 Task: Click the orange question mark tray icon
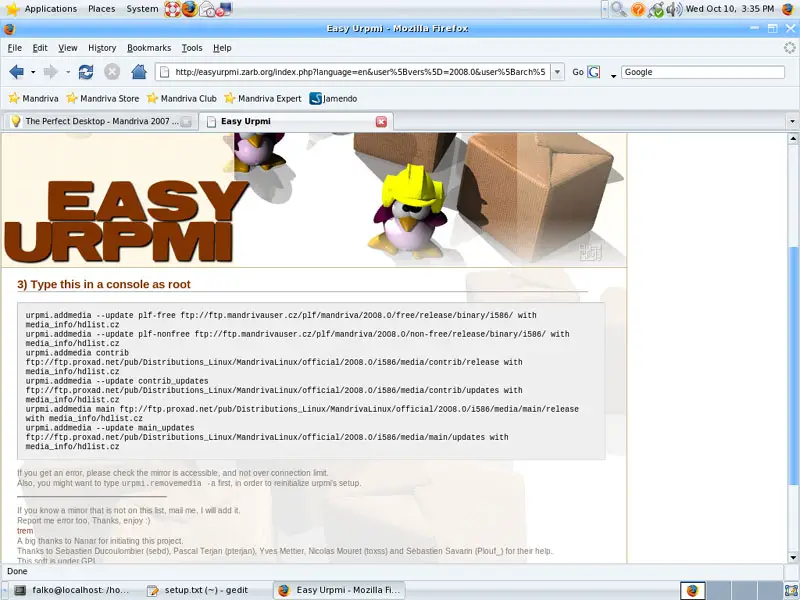[638, 9]
